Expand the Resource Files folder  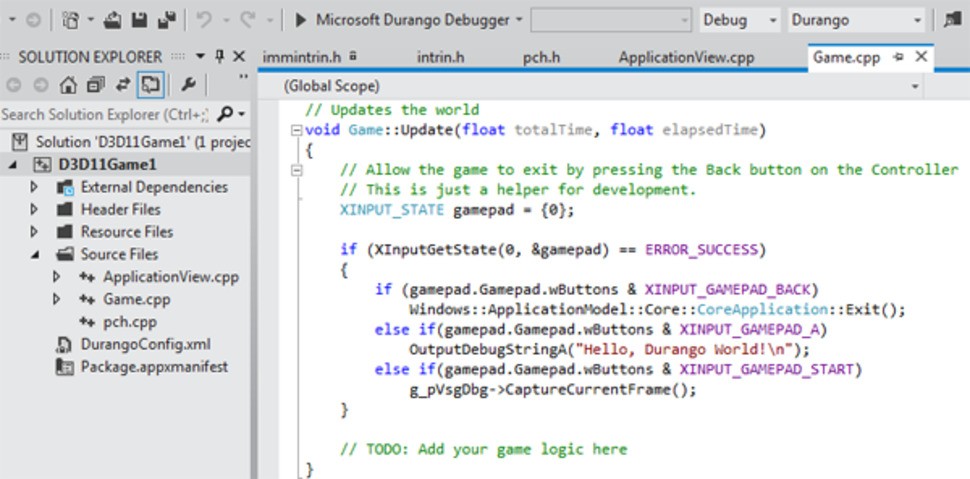(x=35, y=231)
